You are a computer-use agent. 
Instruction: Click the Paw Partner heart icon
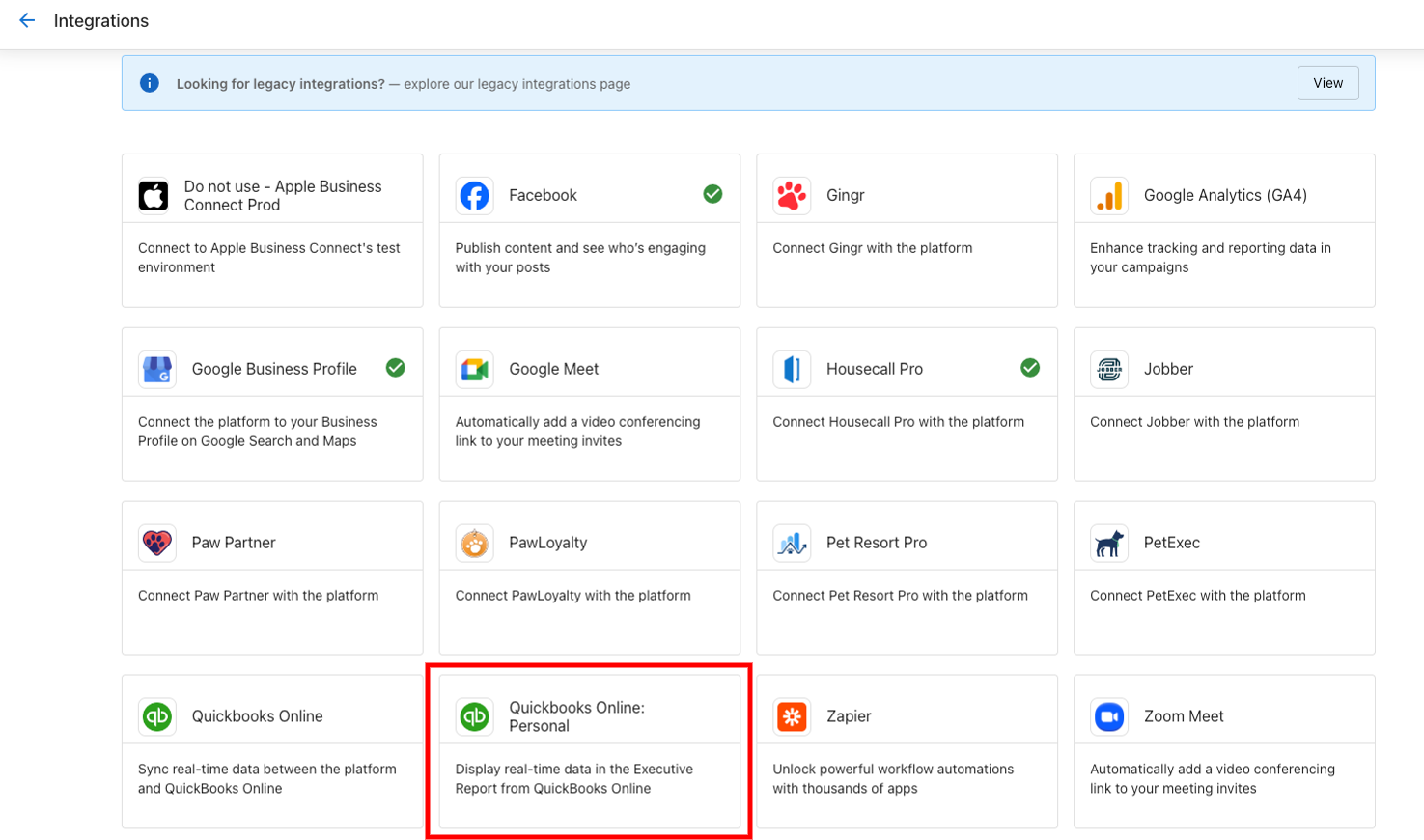pos(157,543)
